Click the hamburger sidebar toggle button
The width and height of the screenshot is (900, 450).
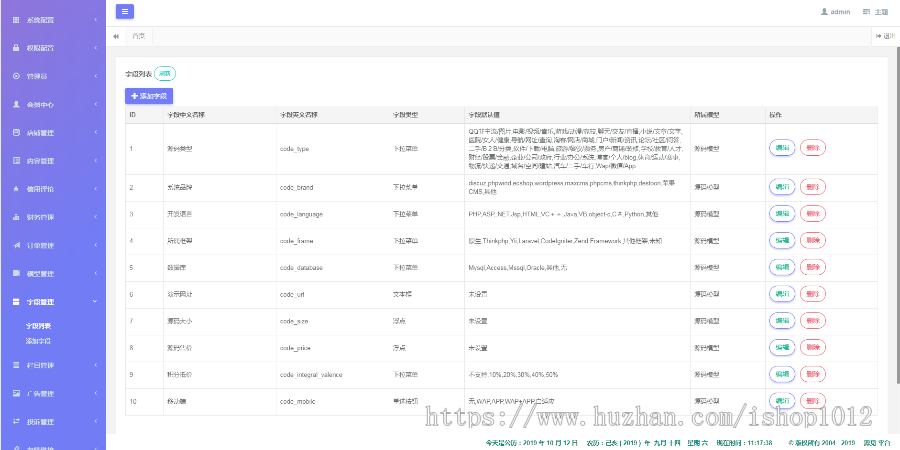[x=125, y=11]
